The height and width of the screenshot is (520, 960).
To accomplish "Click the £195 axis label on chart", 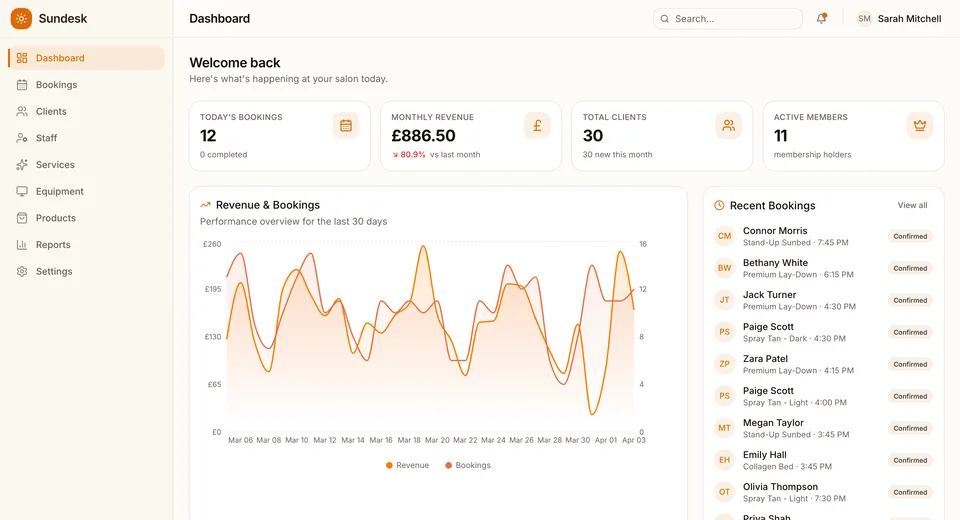I will click(213, 289).
